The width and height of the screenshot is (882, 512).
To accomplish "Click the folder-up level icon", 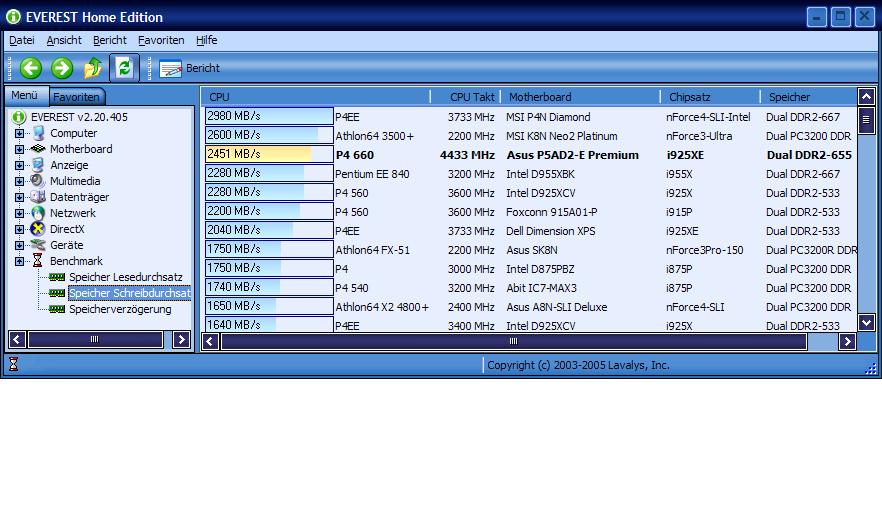I will pyautogui.click(x=93, y=68).
